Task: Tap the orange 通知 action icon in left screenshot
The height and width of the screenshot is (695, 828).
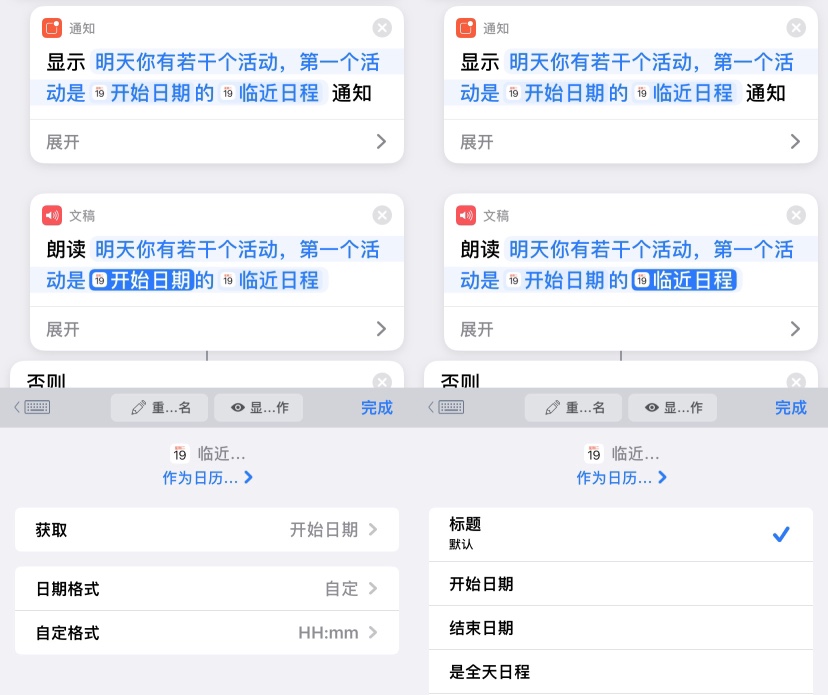Action: 52,28
